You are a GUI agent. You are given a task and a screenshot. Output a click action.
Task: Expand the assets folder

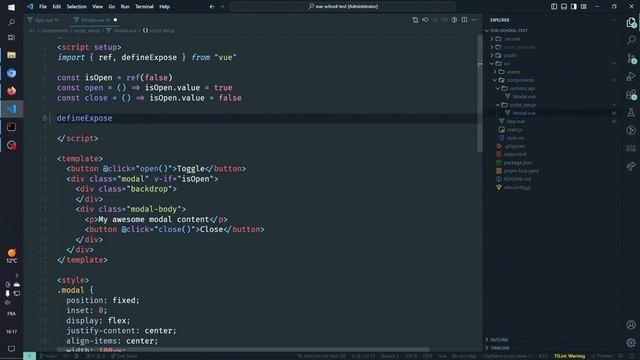513,72
